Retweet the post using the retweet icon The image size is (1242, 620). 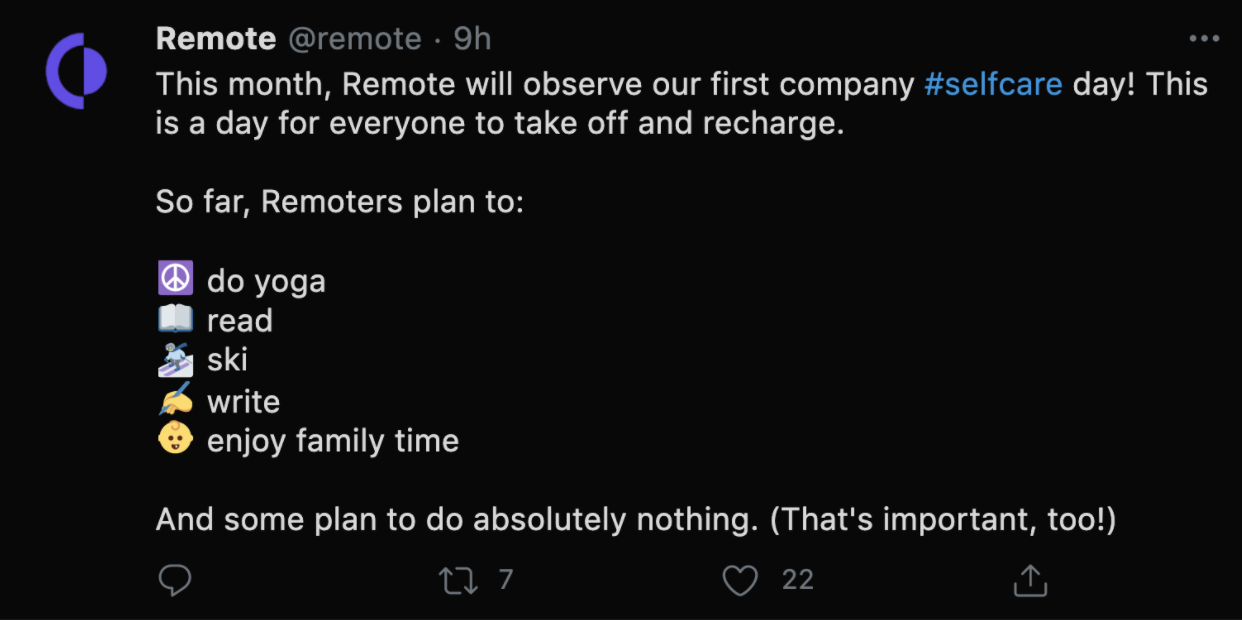[x=459, y=580]
